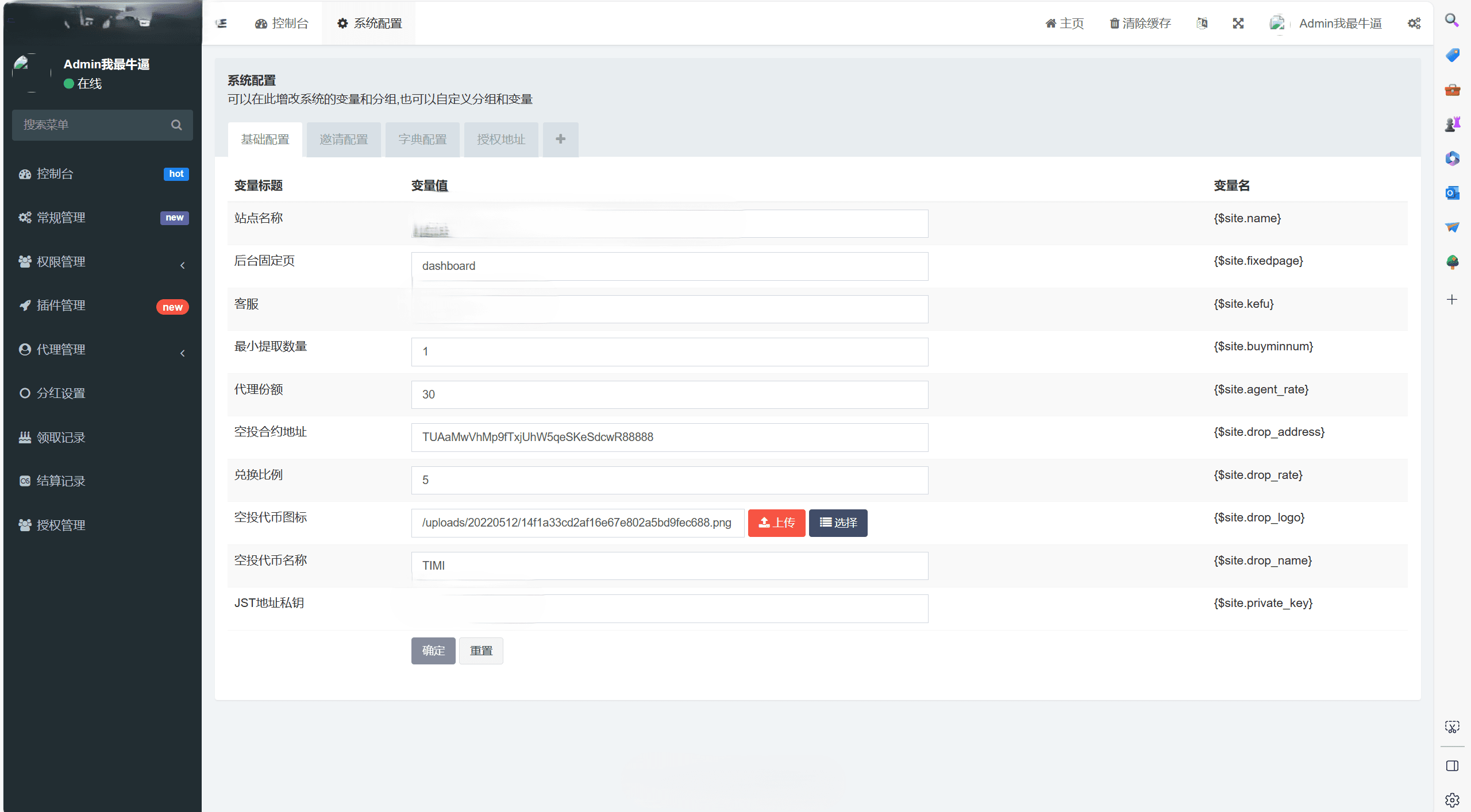This screenshot has height=812, width=1471.
Task: Click the sidebar collapse toggle icon
Action: [x=221, y=24]
